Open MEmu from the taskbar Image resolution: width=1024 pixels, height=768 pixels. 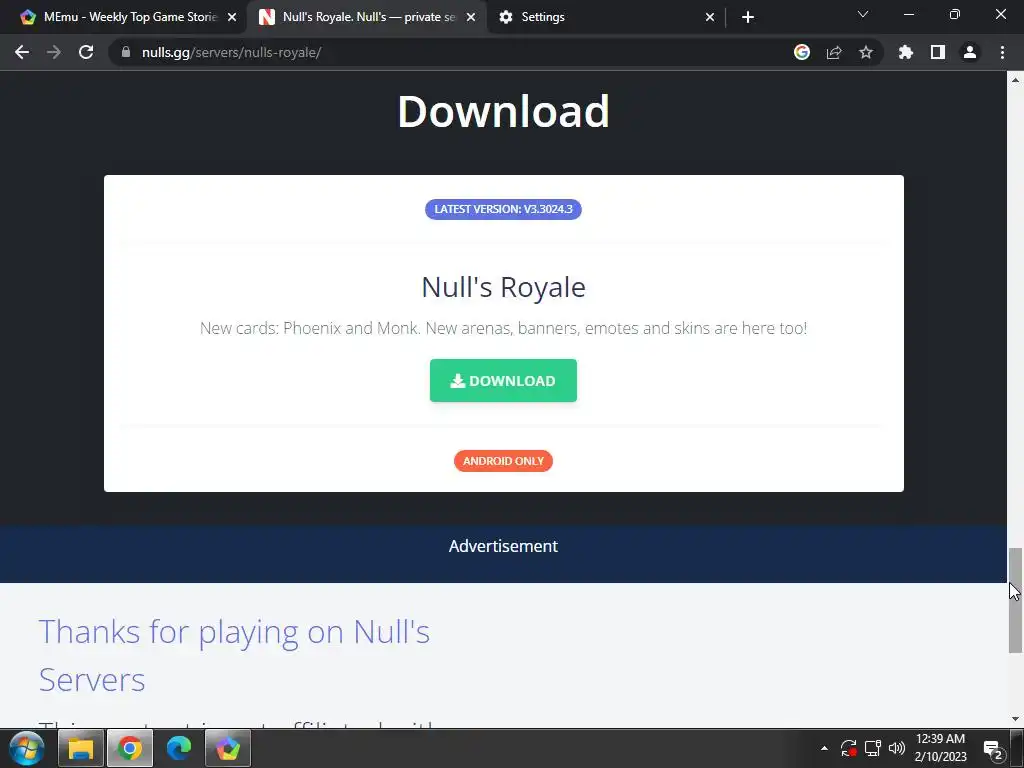(x=227, y=748)
